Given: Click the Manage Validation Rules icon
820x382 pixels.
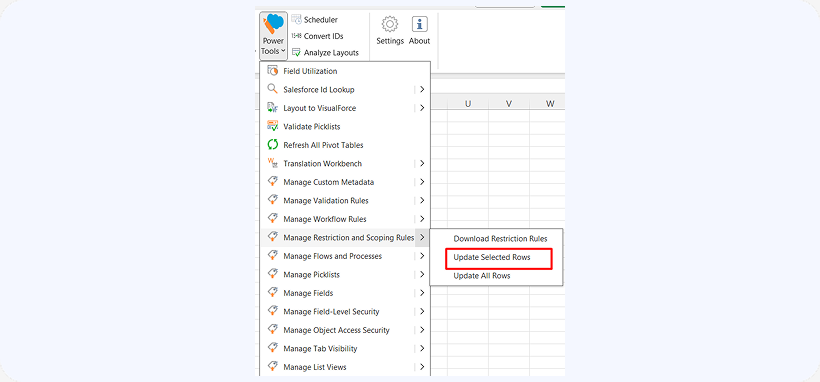Looking at the screenshot, I should [x=272, y=200].
